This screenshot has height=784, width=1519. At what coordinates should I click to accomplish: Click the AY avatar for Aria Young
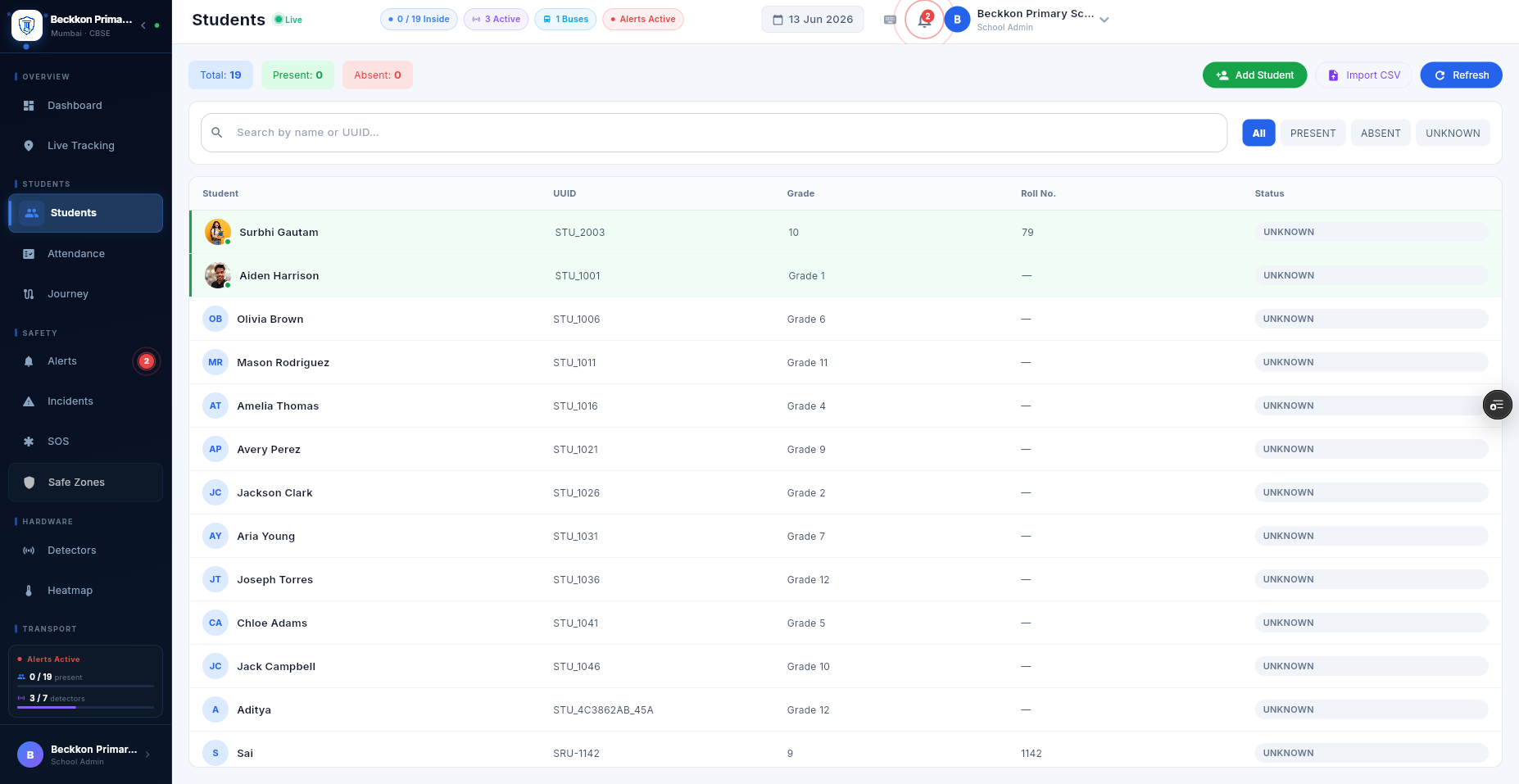[215, 536]
